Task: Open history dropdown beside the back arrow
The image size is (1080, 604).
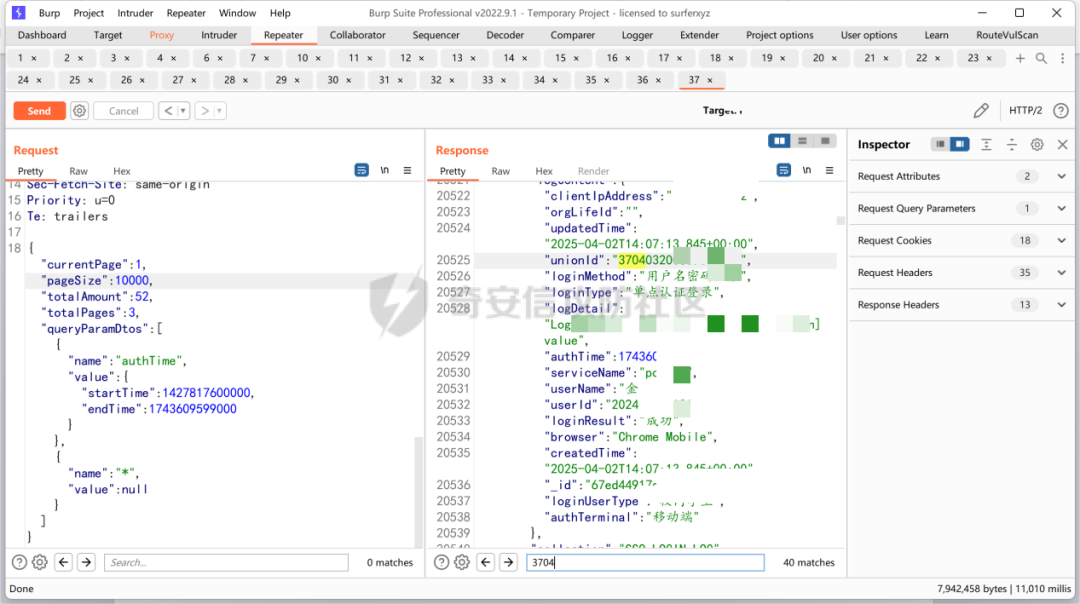Action: point(183,111)
